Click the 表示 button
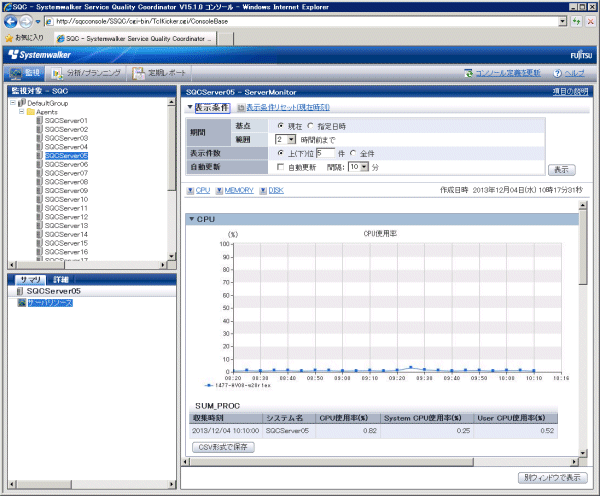Image resolution: width=600 pixels, height=496 pixels. (x=563, y=169)
